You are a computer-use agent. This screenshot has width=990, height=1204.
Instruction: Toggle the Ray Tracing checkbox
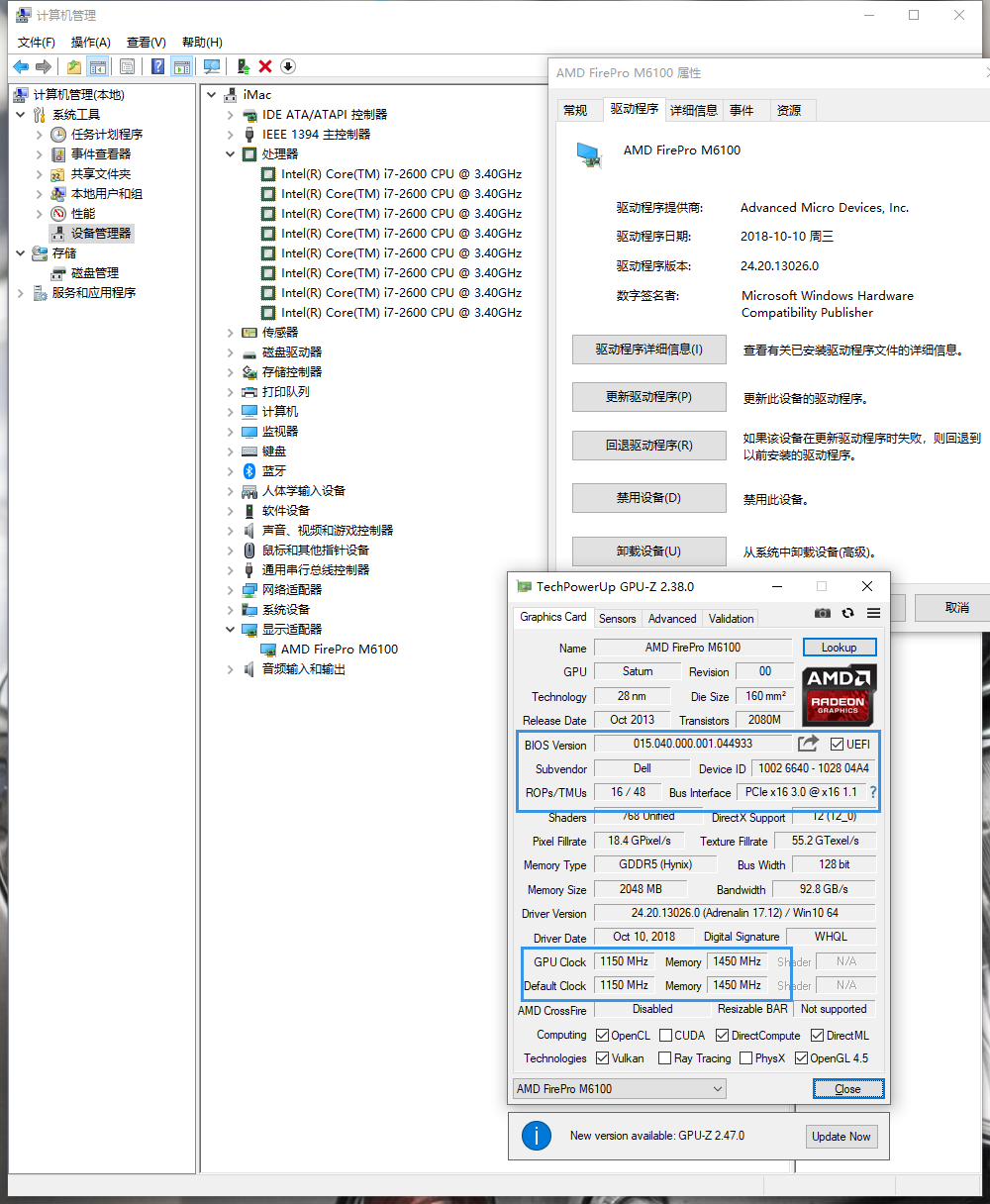pyautogui.click(x=664, y=1058)
